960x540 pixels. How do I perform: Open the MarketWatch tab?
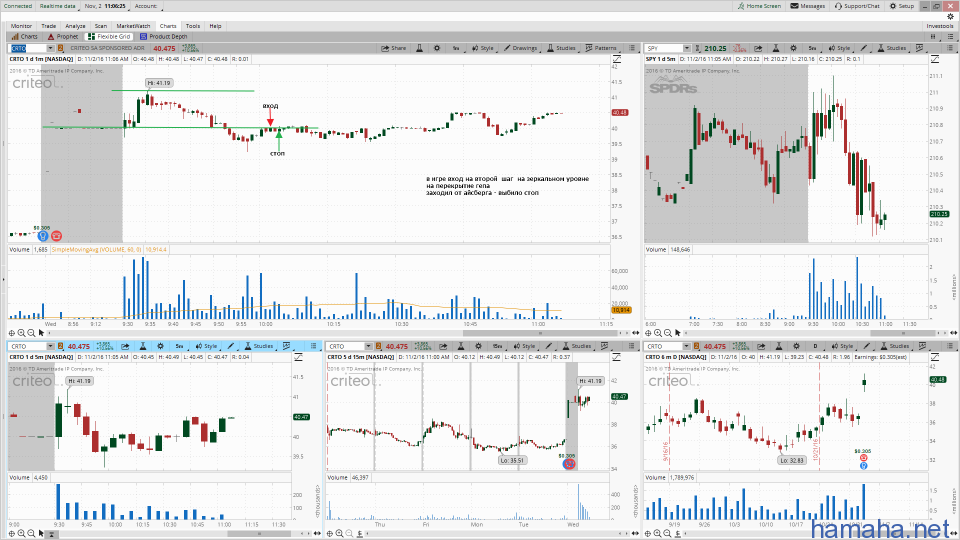133,26
